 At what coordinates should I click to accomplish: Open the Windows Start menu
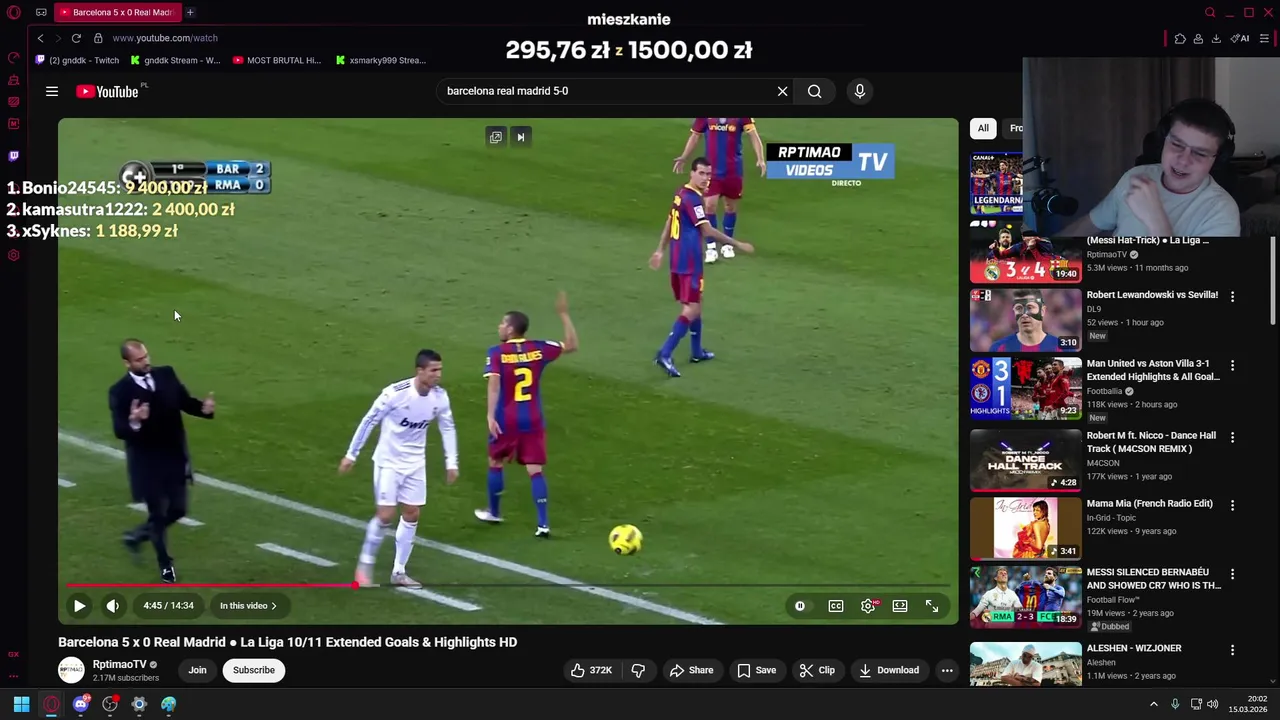pos(21,704)
